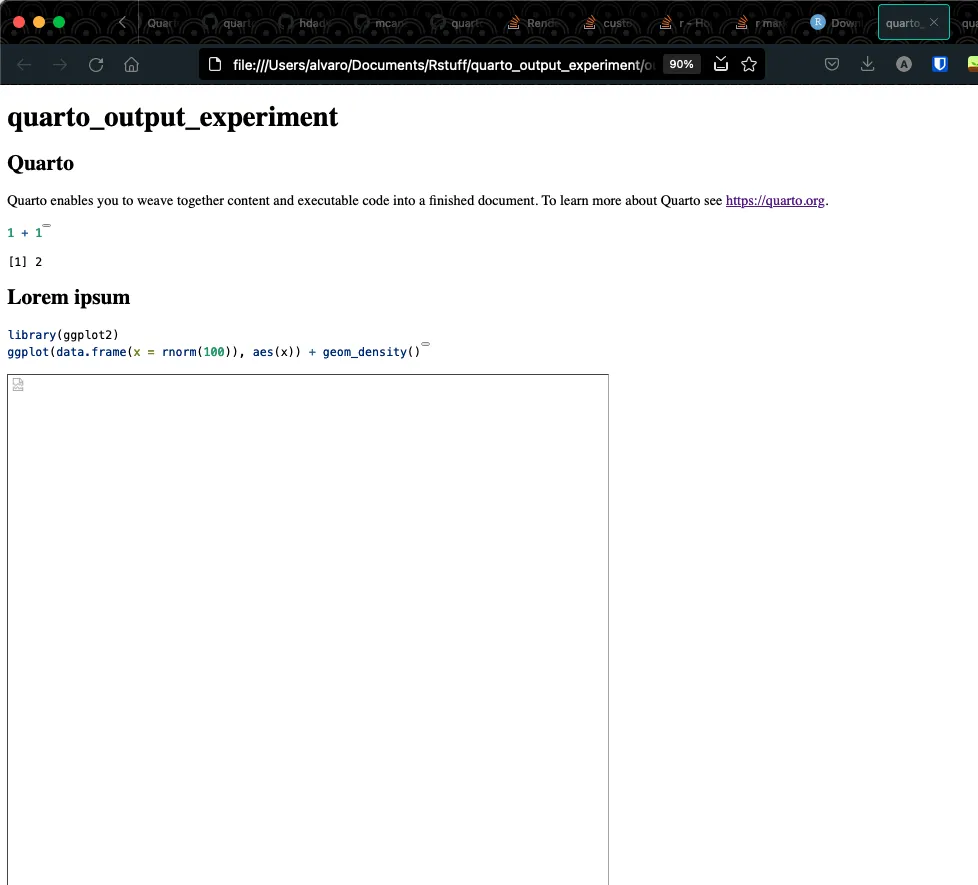Click the 1 + 1 code line
This screenshot has width=978, height=885.
pos(25,233)
